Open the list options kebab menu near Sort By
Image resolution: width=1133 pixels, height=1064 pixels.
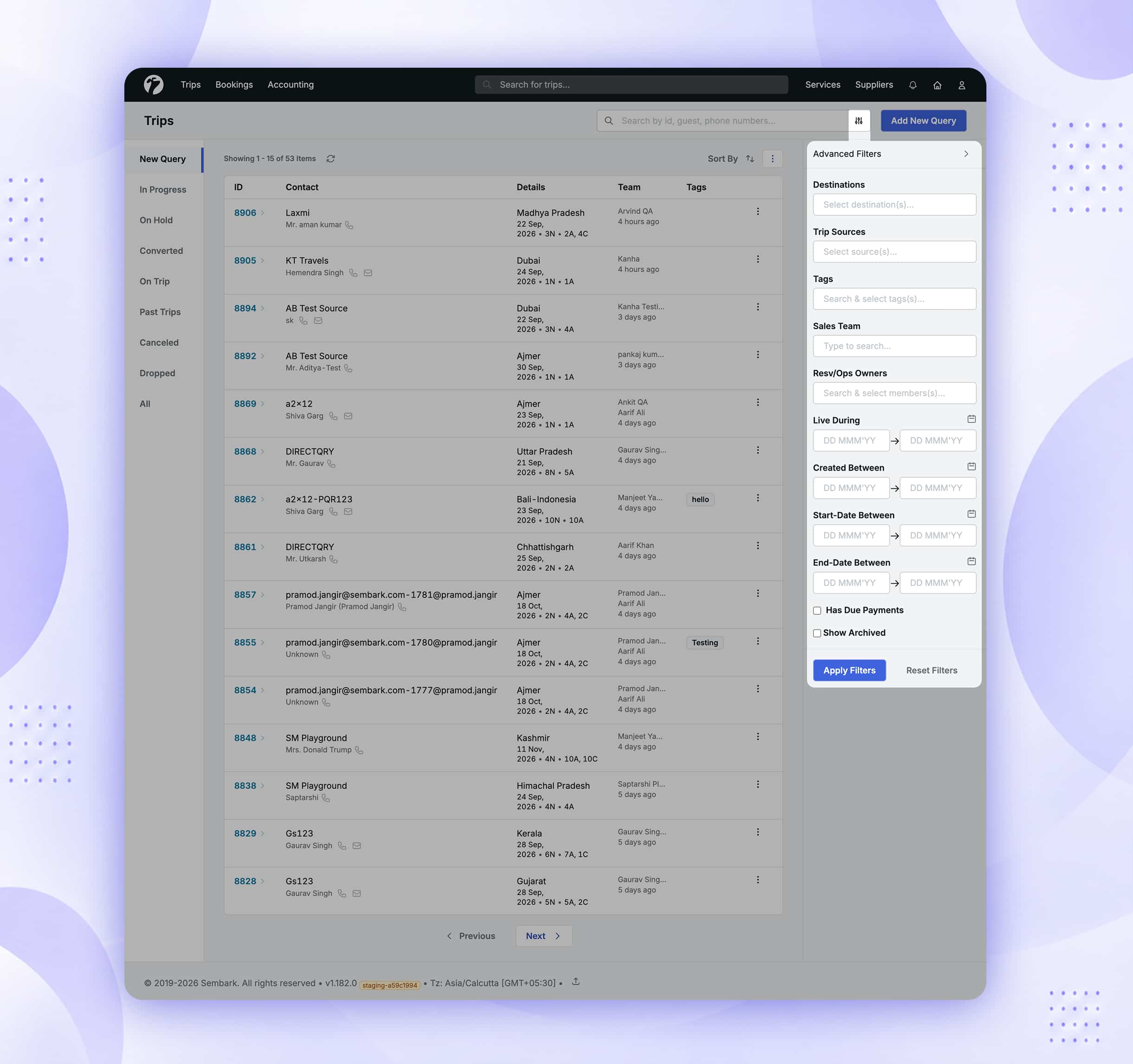click(x=772, y=159)
